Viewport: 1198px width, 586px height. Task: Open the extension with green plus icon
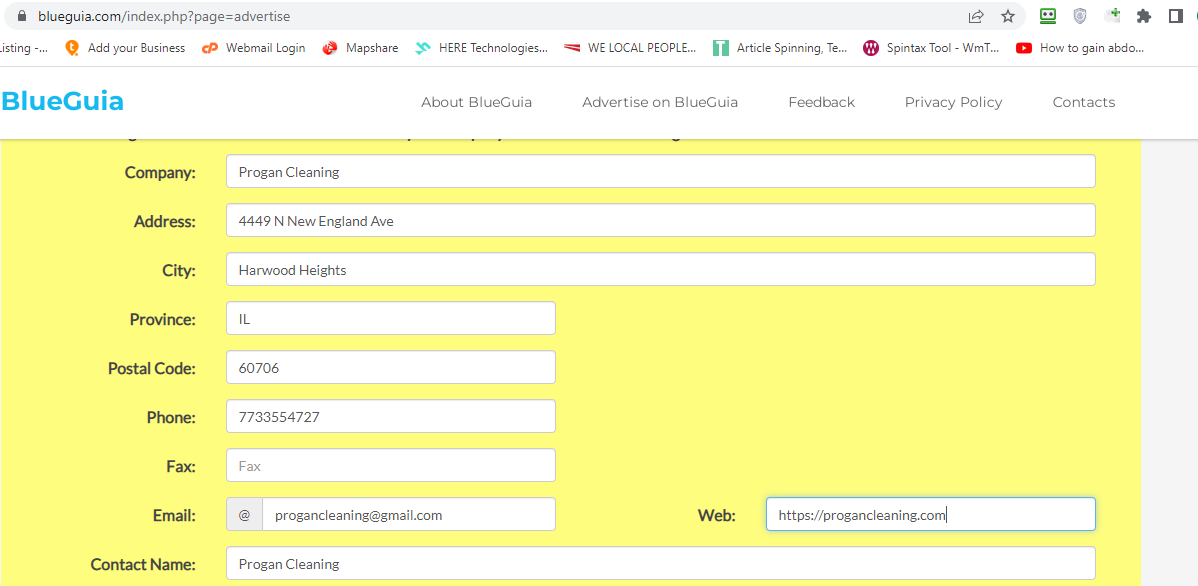pyautogui.click(x=1112, y=15)
